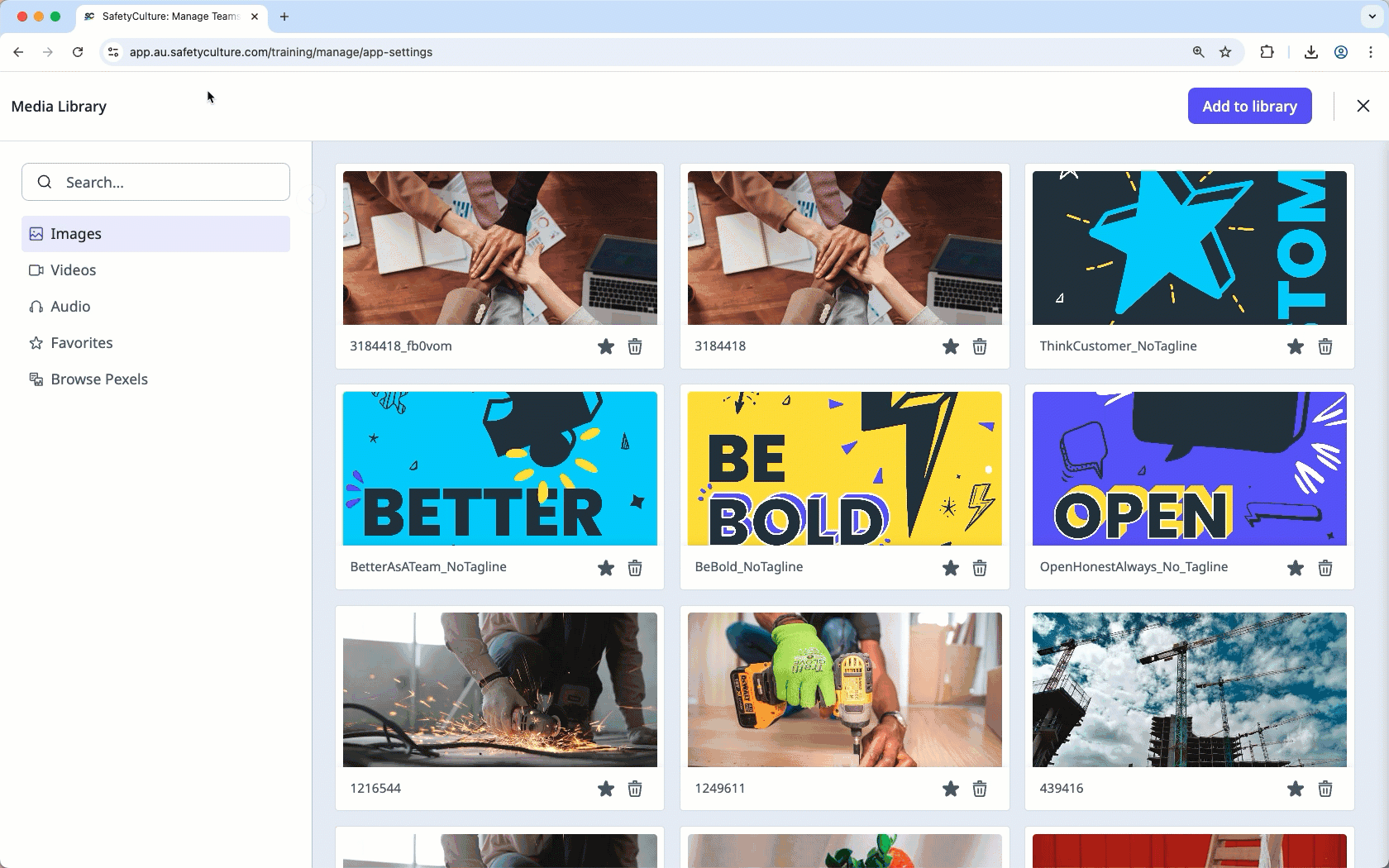Star the 3184418 image
Image resolution: width=1389 pixels, height=868 pixels.
(951, 346)
